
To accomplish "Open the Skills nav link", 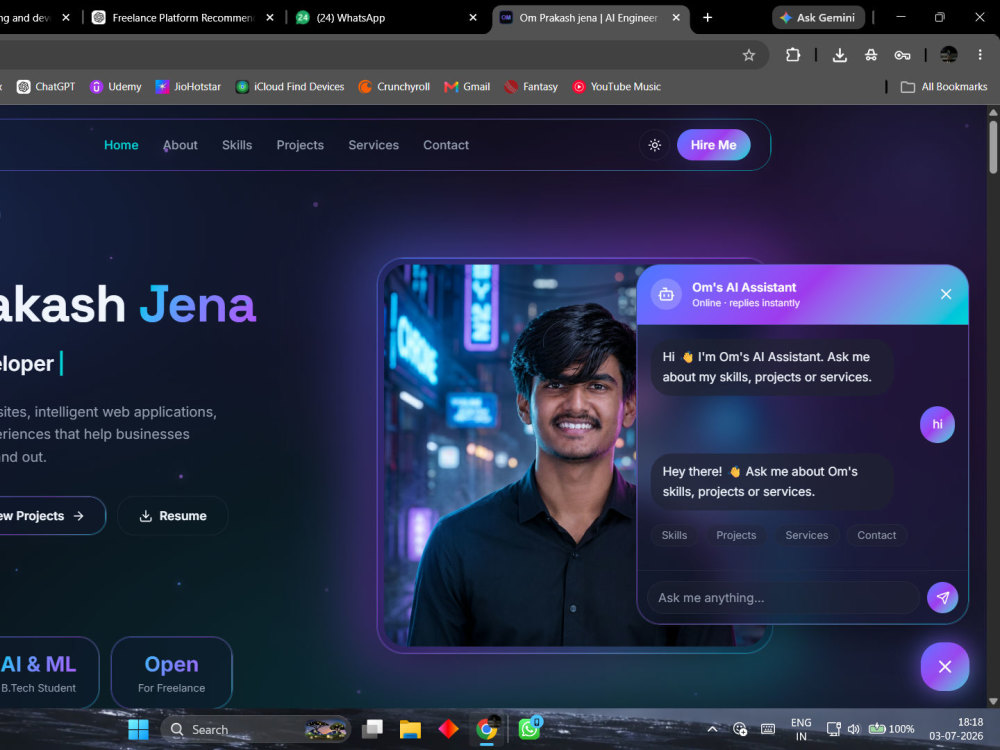I will (x=237, y=145).
